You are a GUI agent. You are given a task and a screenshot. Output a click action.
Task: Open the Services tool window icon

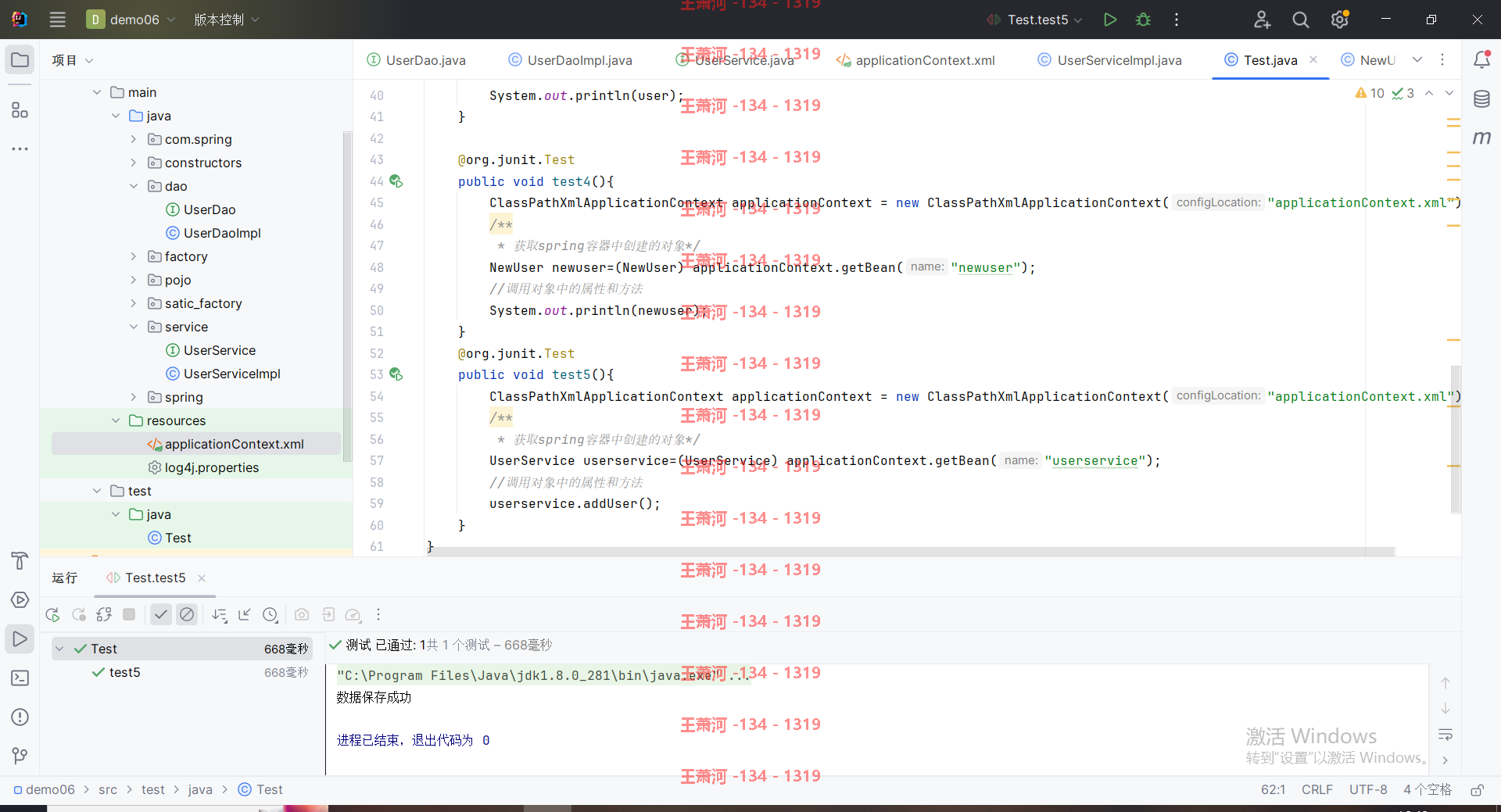(20, 599)
